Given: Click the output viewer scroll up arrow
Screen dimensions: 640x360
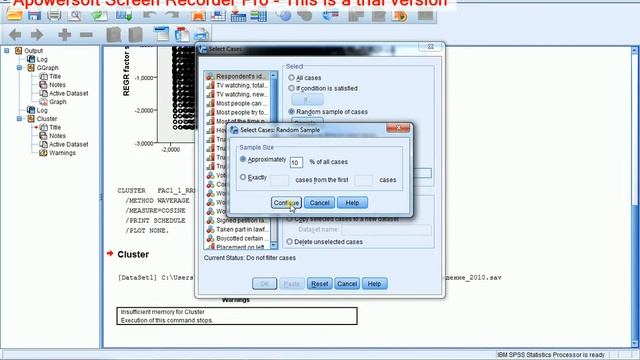Looking at the screenshot, I should click(x=635, y=50).
